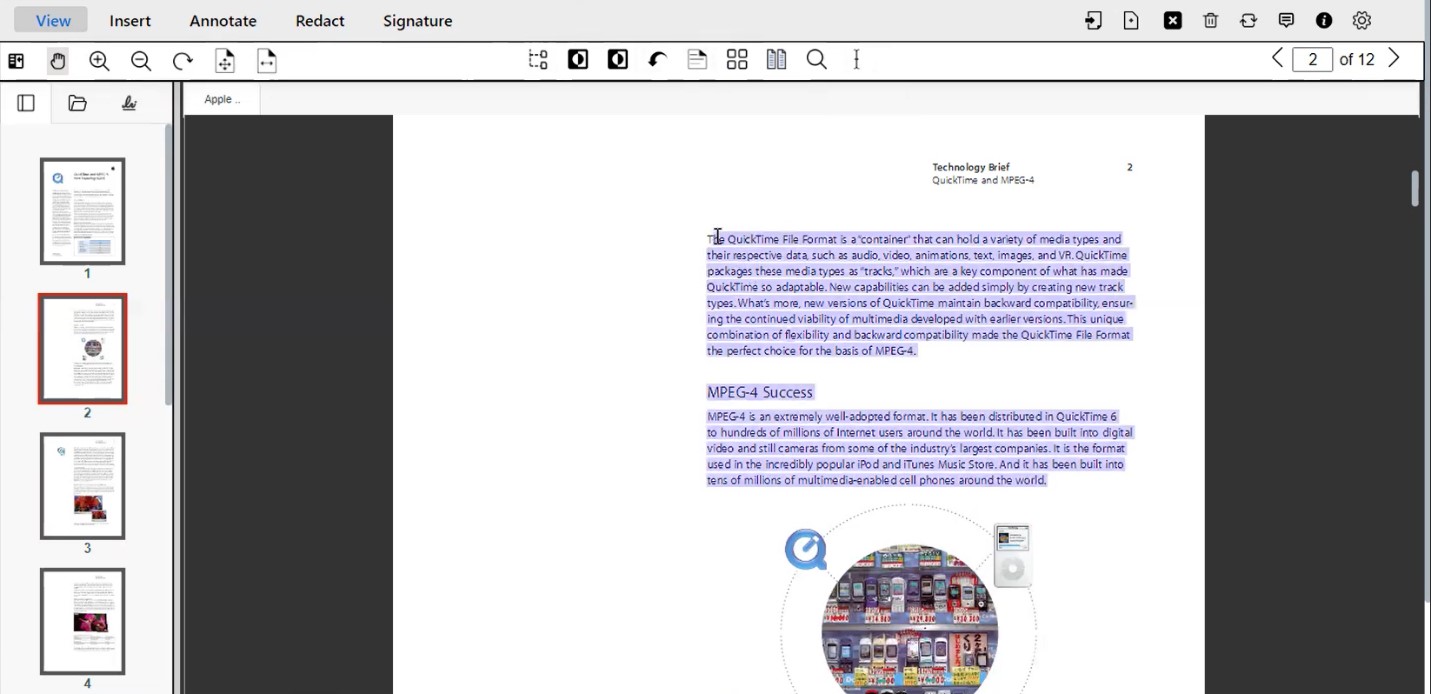This screenshot has height=694, width=1431.
Task: Open the sidebar folder tab
Action: pos(77,103)
